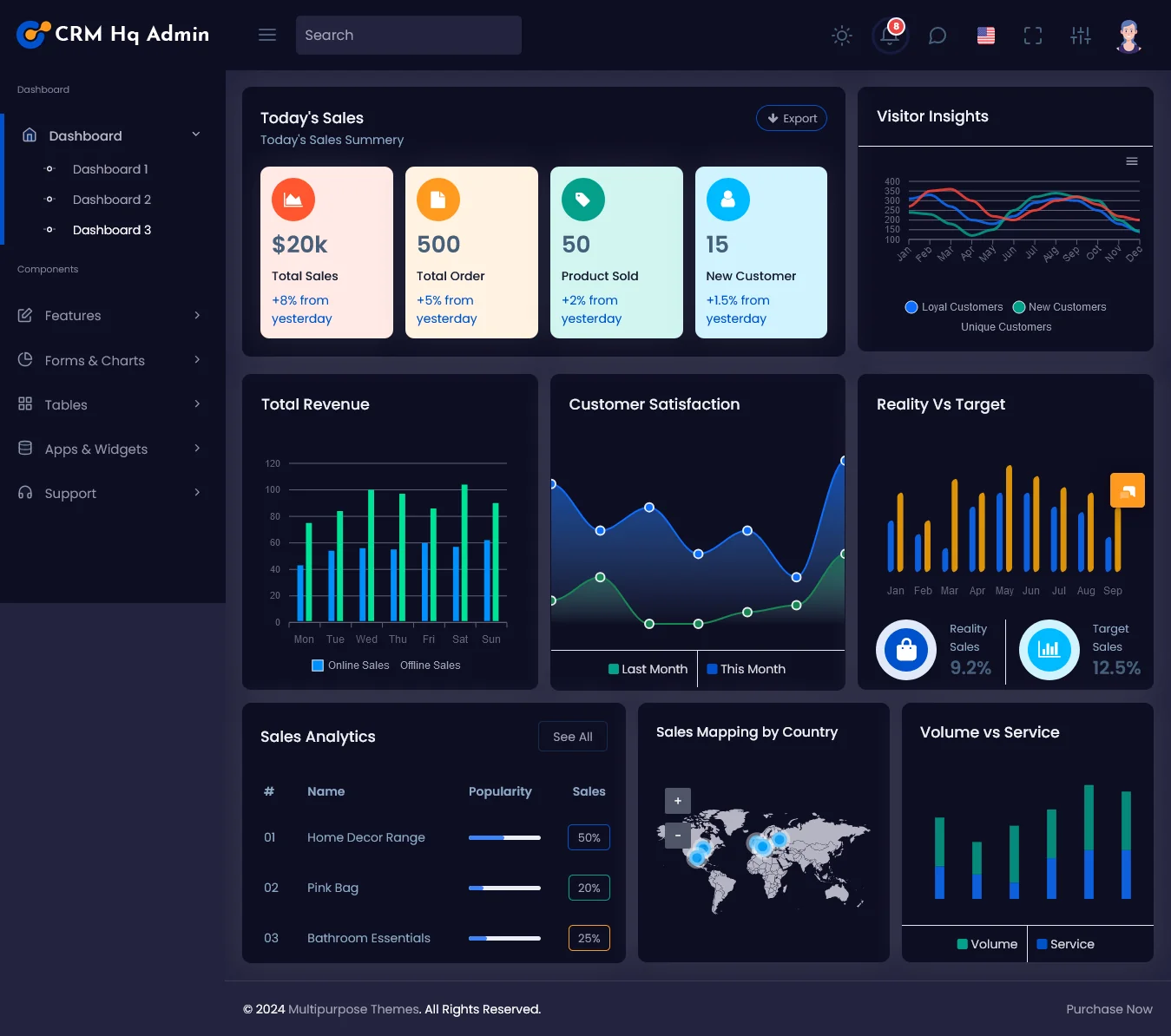Open the notifications bell
The height and width of the screenshot is (1036, 1171).
pos(890,36)
